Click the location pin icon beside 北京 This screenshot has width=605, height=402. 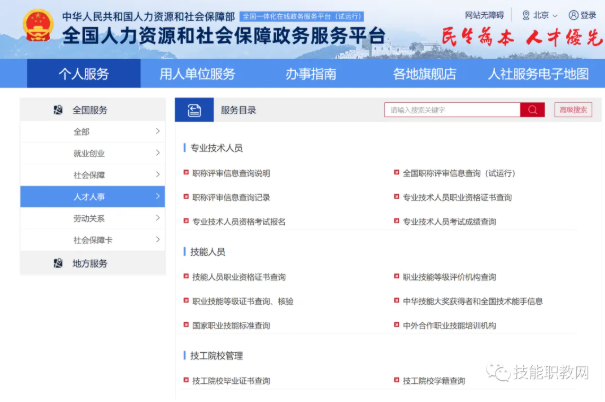click(526, 15)
